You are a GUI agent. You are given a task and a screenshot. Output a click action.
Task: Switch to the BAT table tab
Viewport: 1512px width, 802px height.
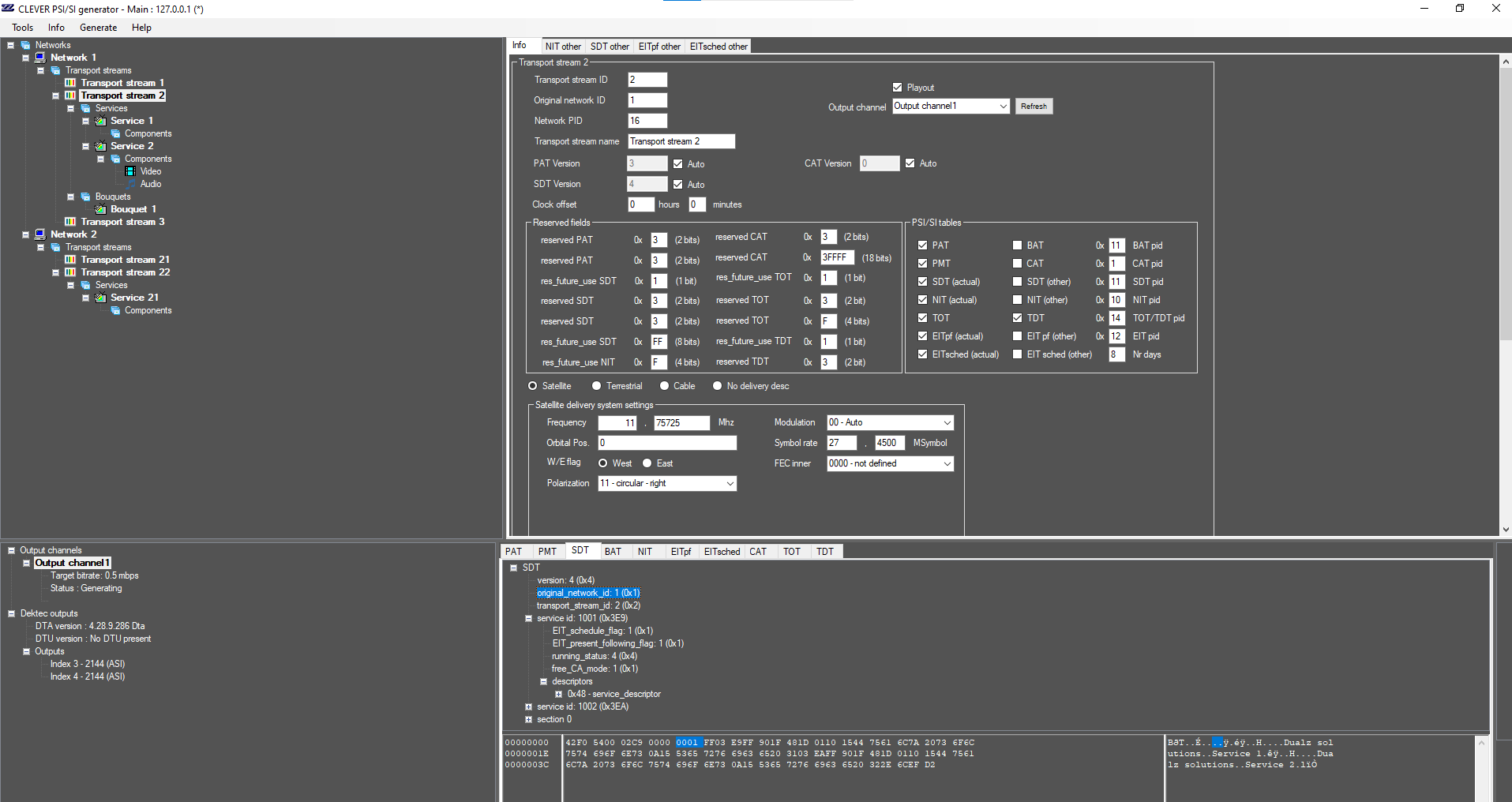(x=613, y=552)
